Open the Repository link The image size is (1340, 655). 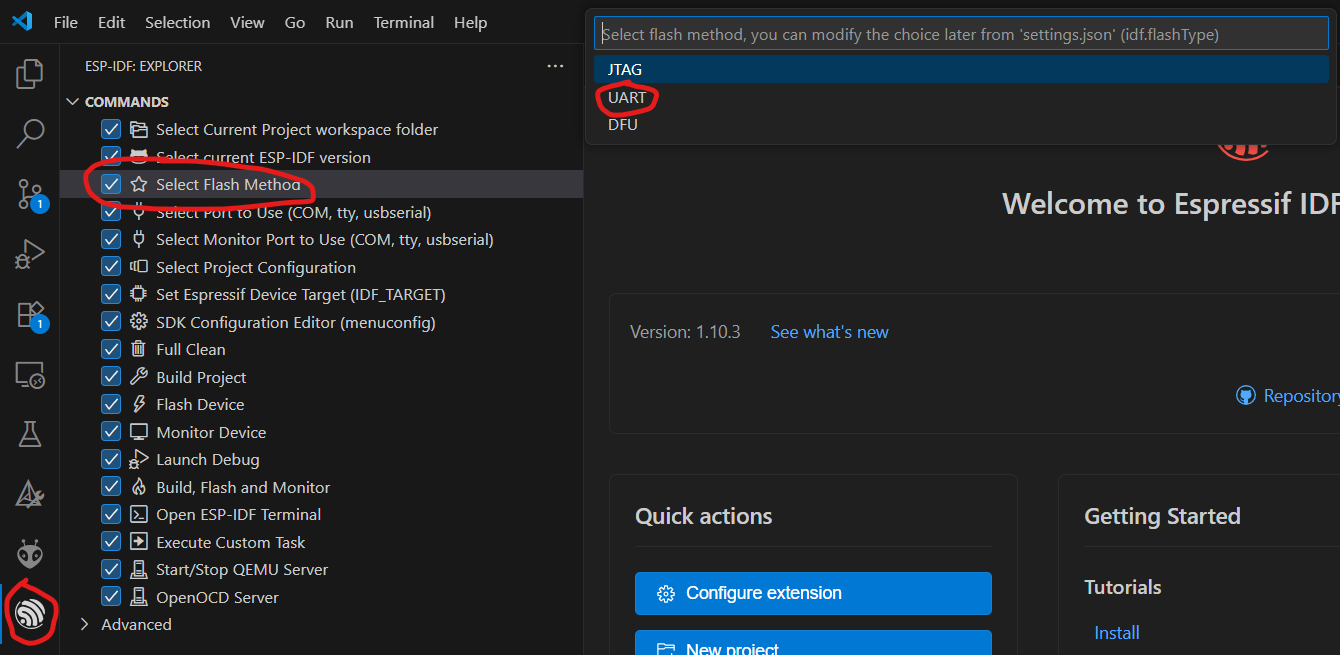click(1301, 396)
